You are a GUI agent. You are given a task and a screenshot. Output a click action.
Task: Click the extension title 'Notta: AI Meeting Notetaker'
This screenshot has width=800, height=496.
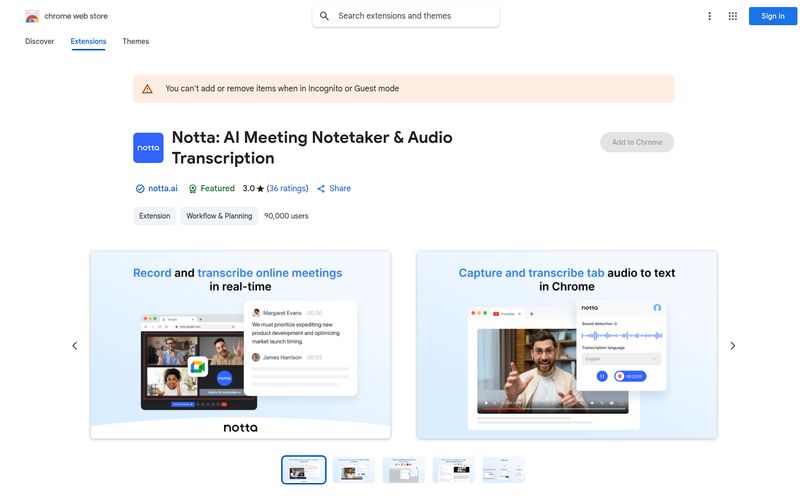pos(312,147)
